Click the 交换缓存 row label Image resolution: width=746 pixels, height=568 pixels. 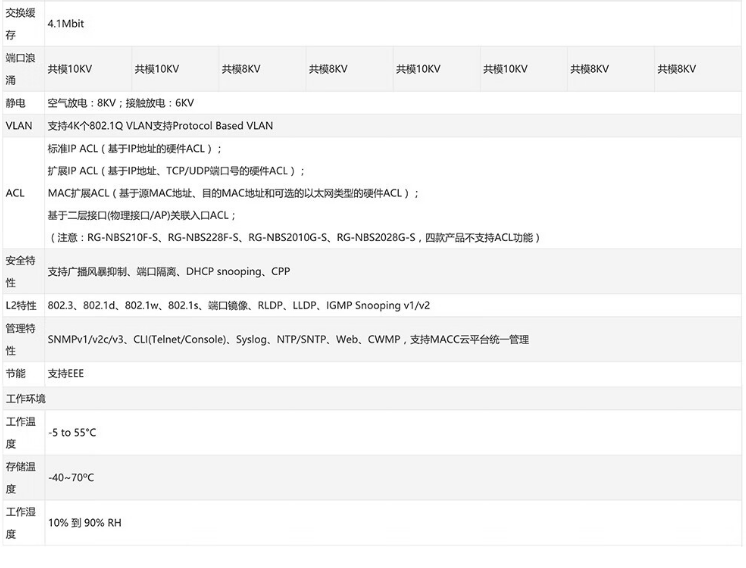(x=21, y=22)
